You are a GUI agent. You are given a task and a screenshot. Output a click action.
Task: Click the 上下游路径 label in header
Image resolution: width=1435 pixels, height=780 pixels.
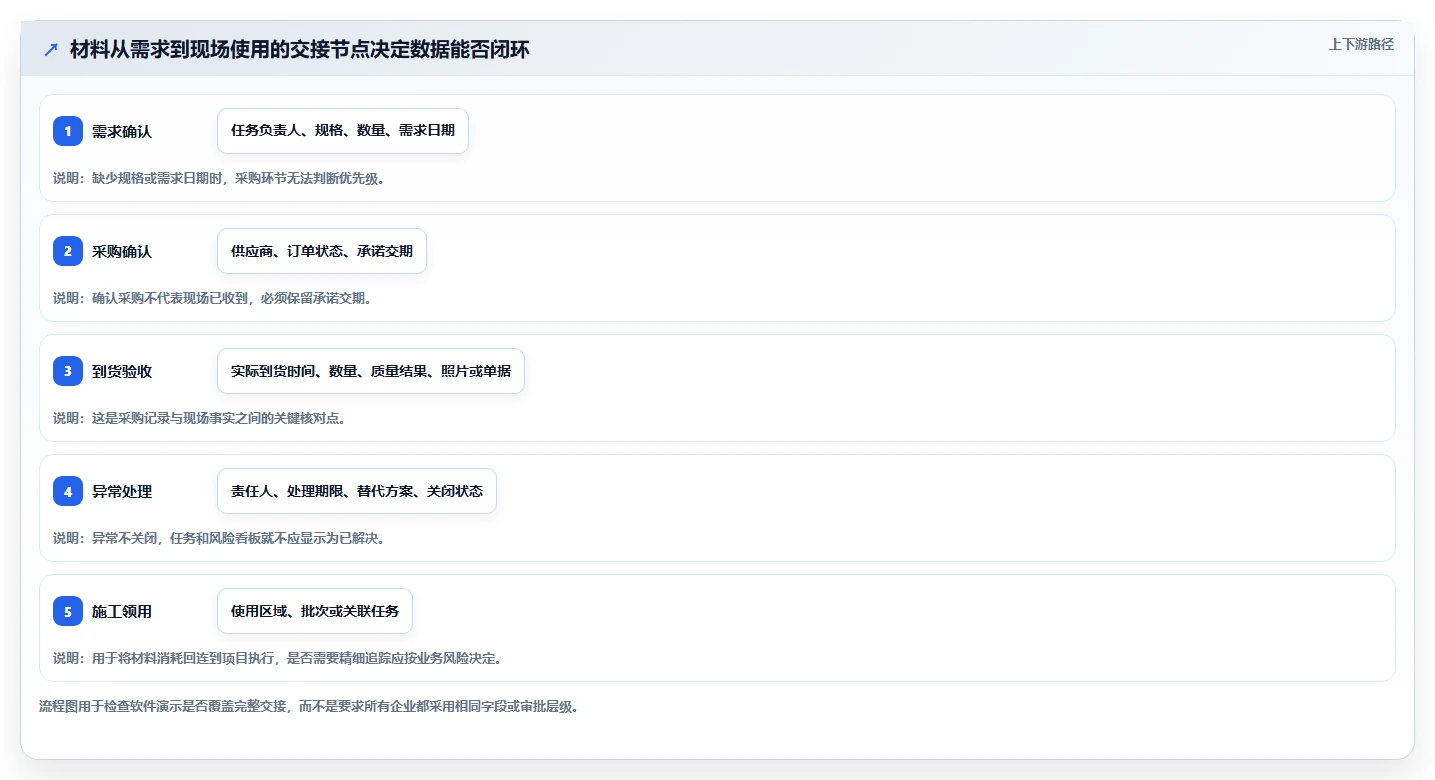(1361, 44)
